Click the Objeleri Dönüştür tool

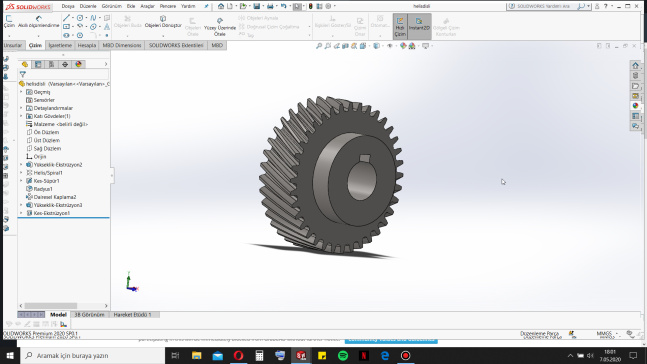[163, 22]
